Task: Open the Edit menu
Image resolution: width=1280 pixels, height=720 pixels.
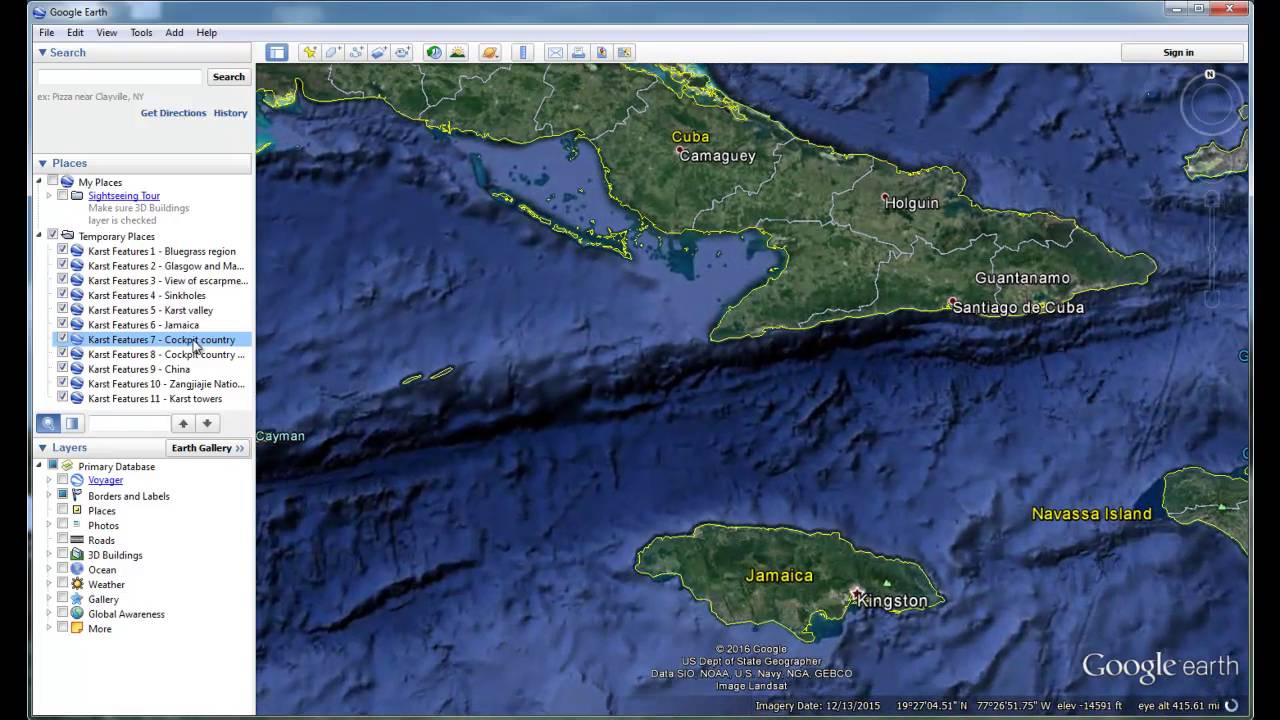Action: click(75, 32)
